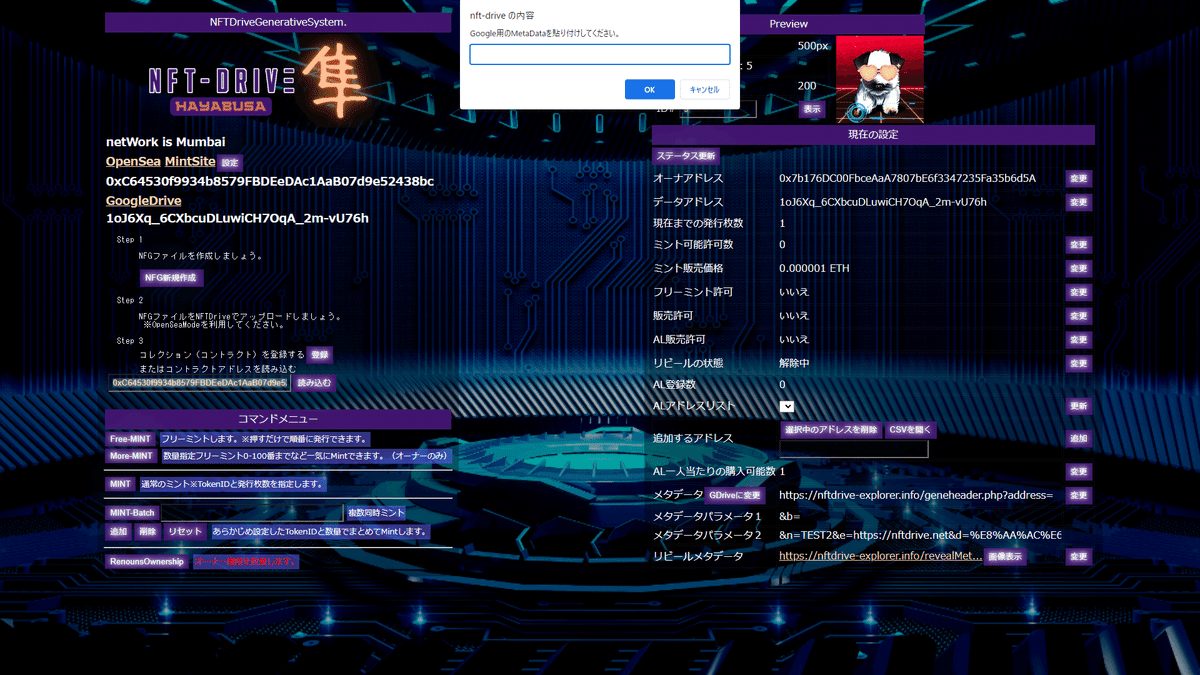The height and width of the screenshot is (675, 1200).
Task: Click the コマンドメニュー header bar
Action: tap(278, 419)
